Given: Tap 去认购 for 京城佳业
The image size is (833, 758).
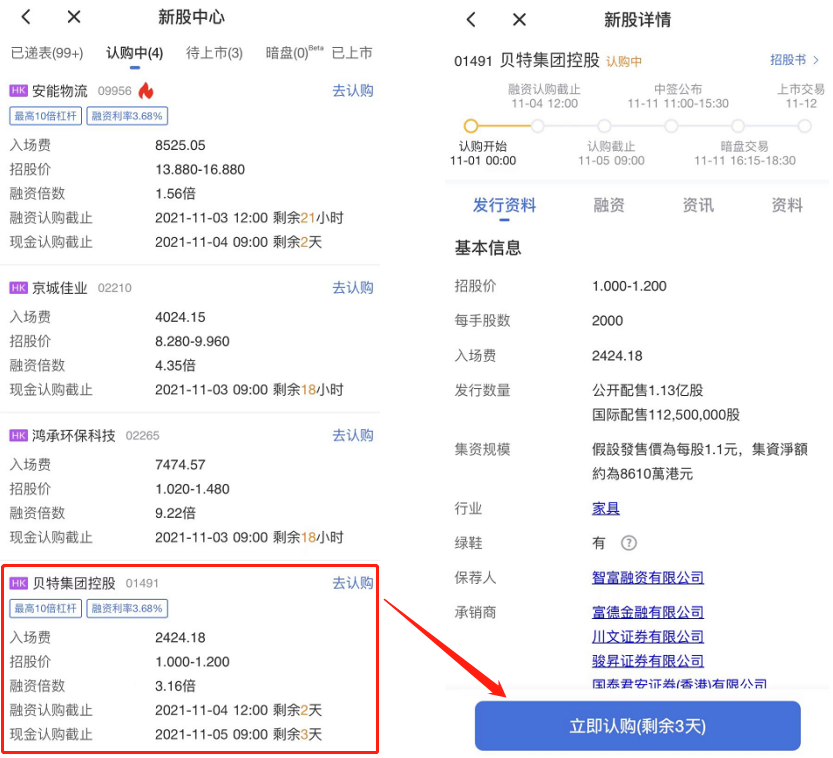Looking at the screenshot, I should point(353,288).
